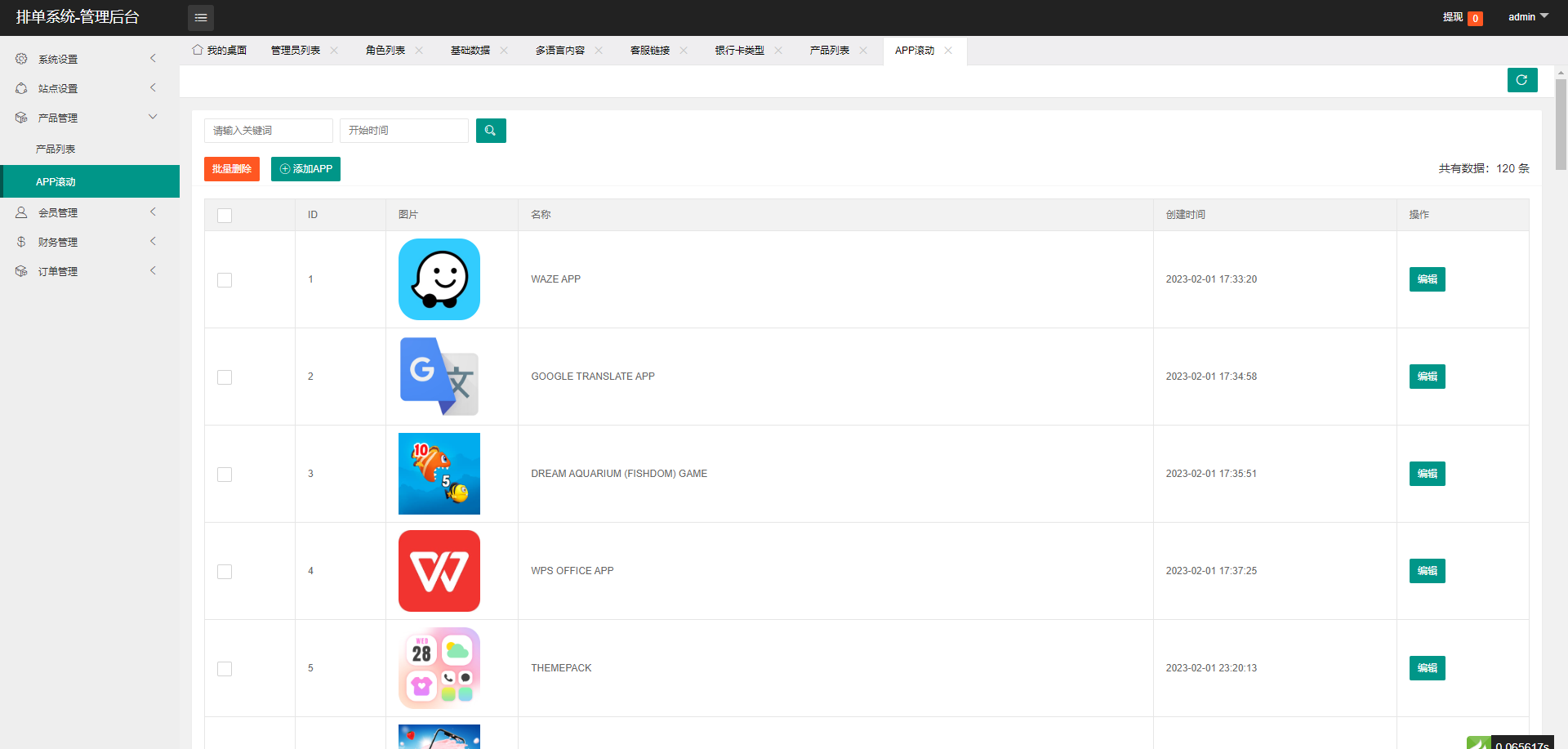Select the checkbox for THEMEPACK row
The width and height of the screenshot is (1568, 749).
pyautogui.click(x=225, y=669)
